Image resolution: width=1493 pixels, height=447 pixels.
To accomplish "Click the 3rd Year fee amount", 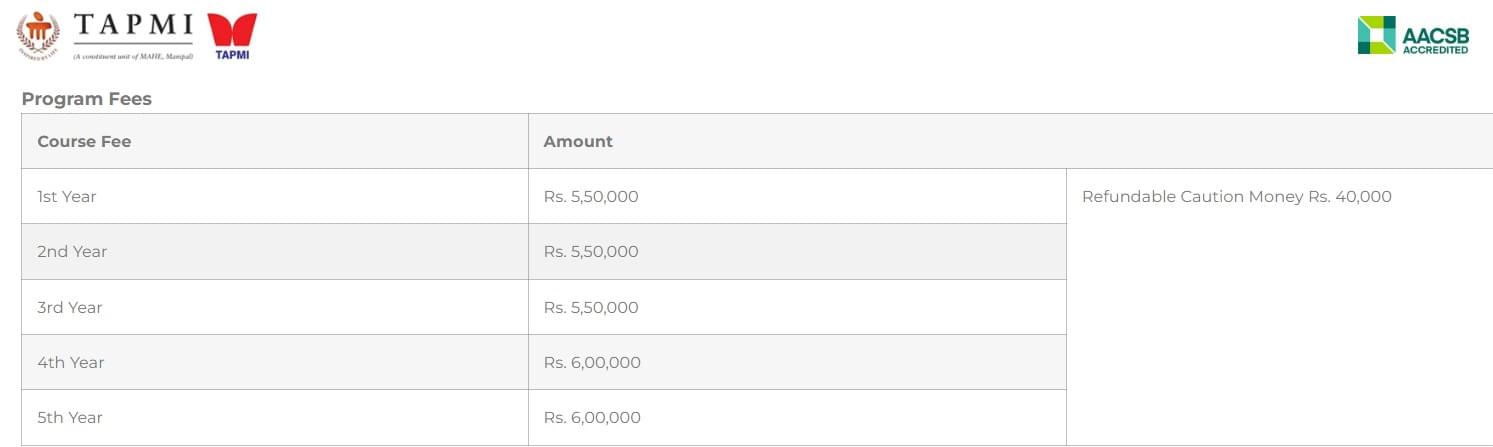I will (591, 307).
